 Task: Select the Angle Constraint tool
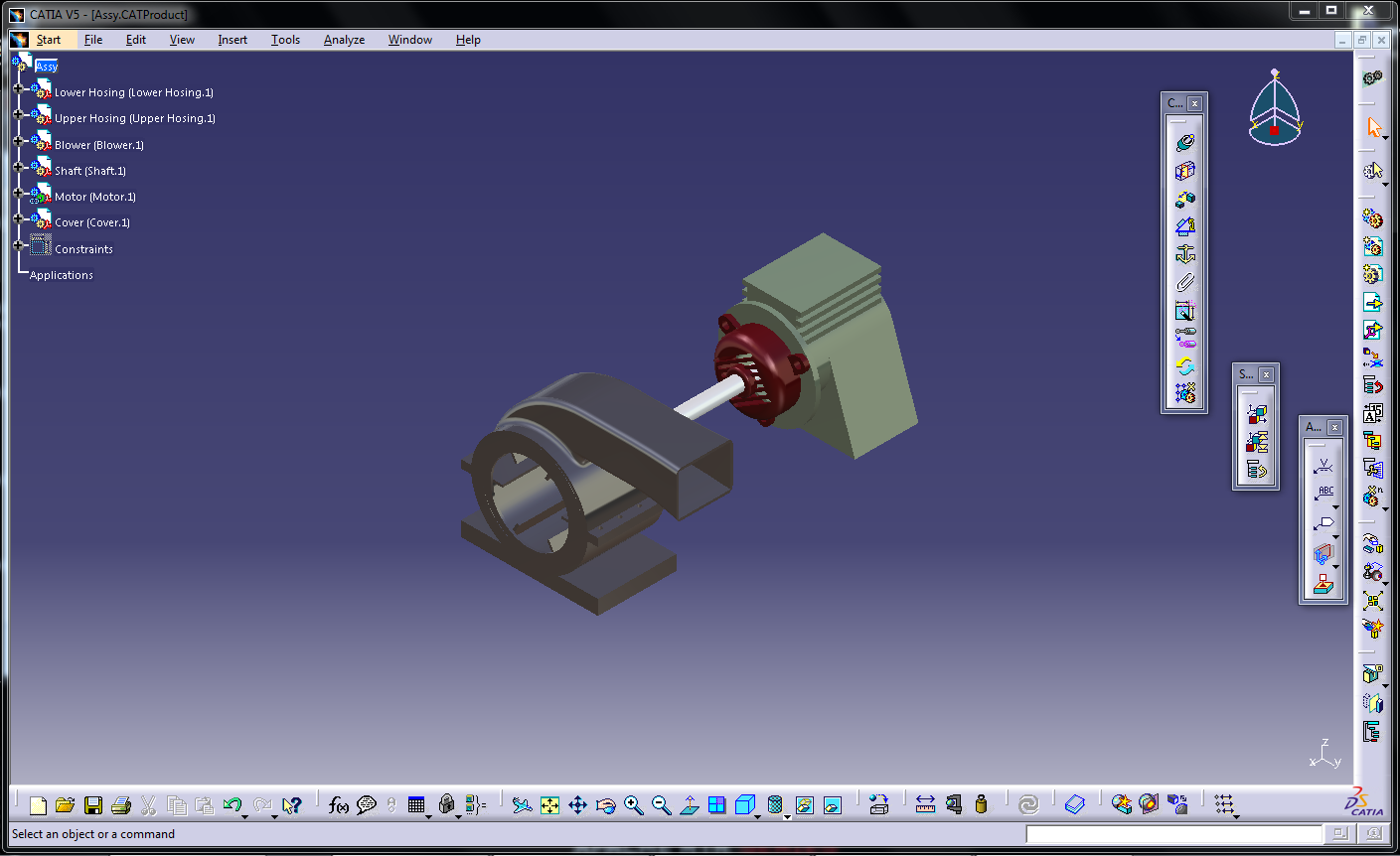[1184, 226]
